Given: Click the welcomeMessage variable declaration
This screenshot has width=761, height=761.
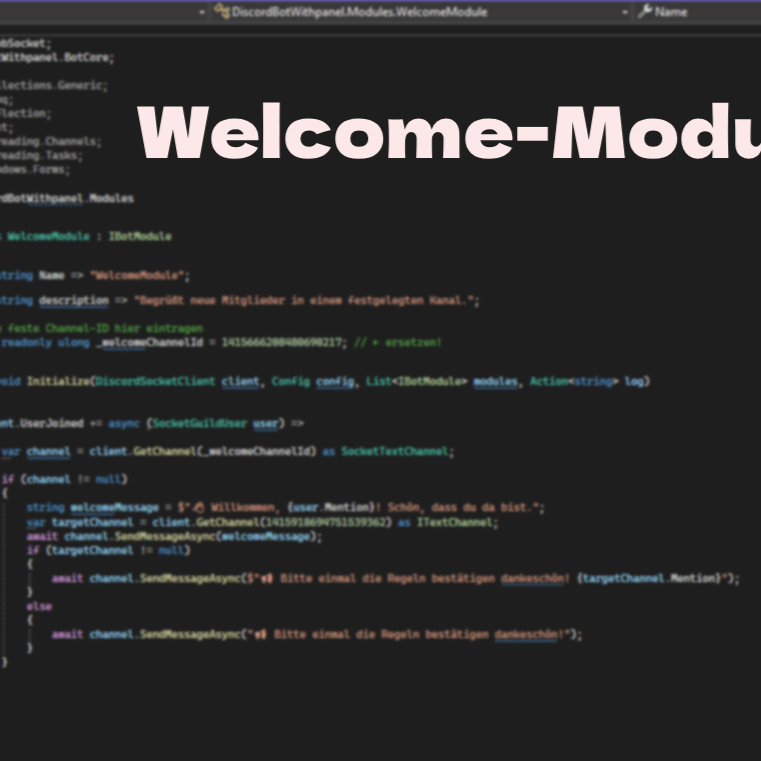Looking at the screenshot, I should click(x=107, y=507).
